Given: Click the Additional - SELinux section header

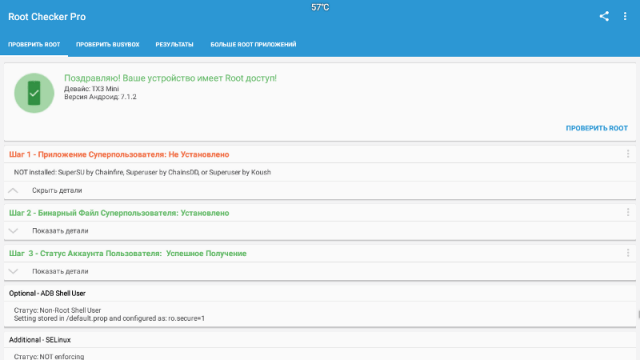Looking at the screenshot, I should [40, 340].
